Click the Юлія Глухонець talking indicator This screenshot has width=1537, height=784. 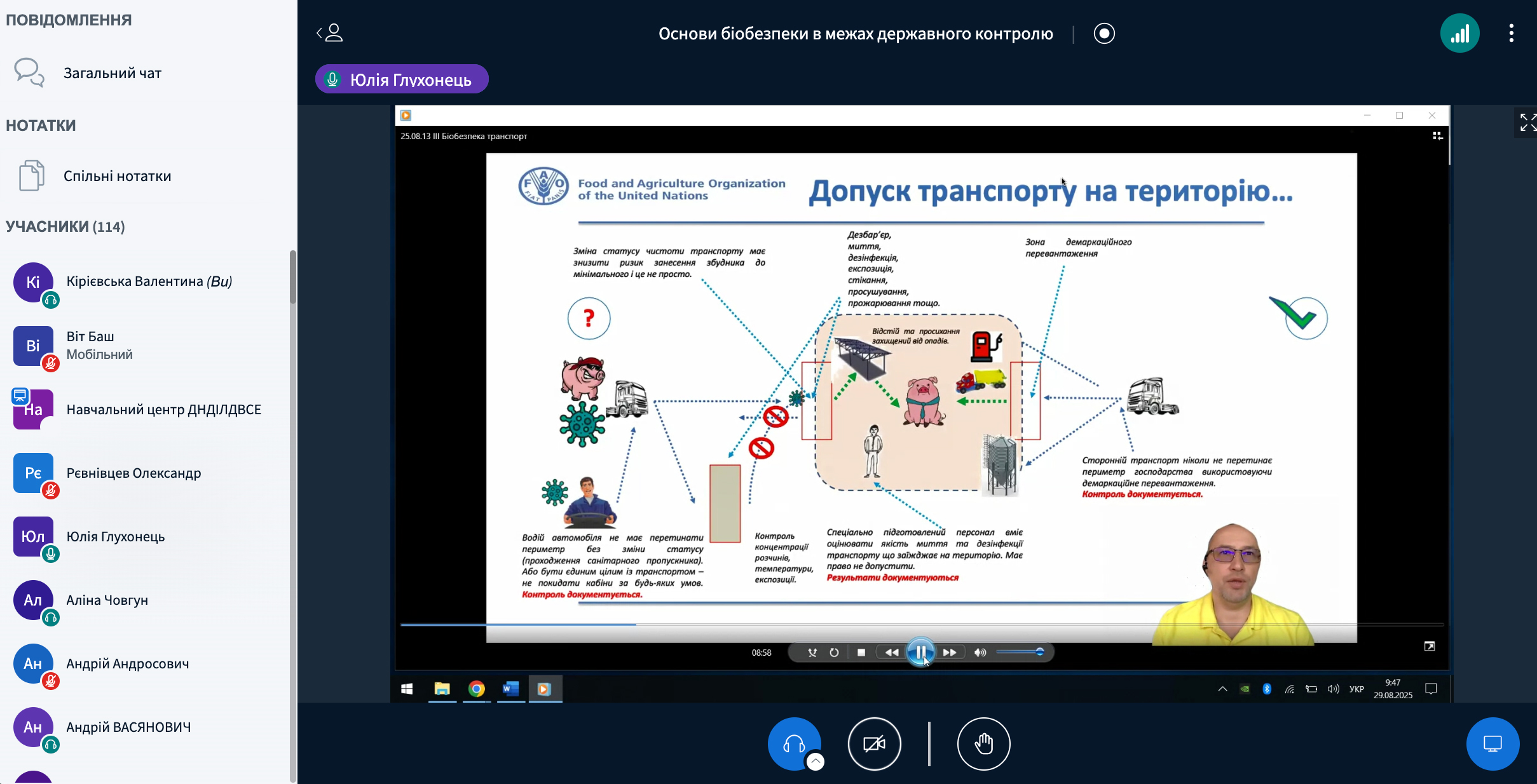tap(402, 79)
